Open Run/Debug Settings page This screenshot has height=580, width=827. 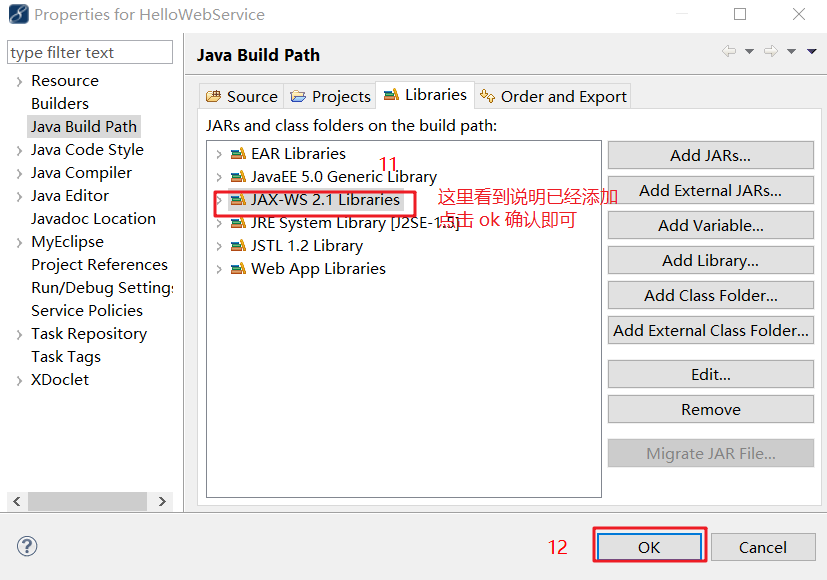tap(102, 288)
